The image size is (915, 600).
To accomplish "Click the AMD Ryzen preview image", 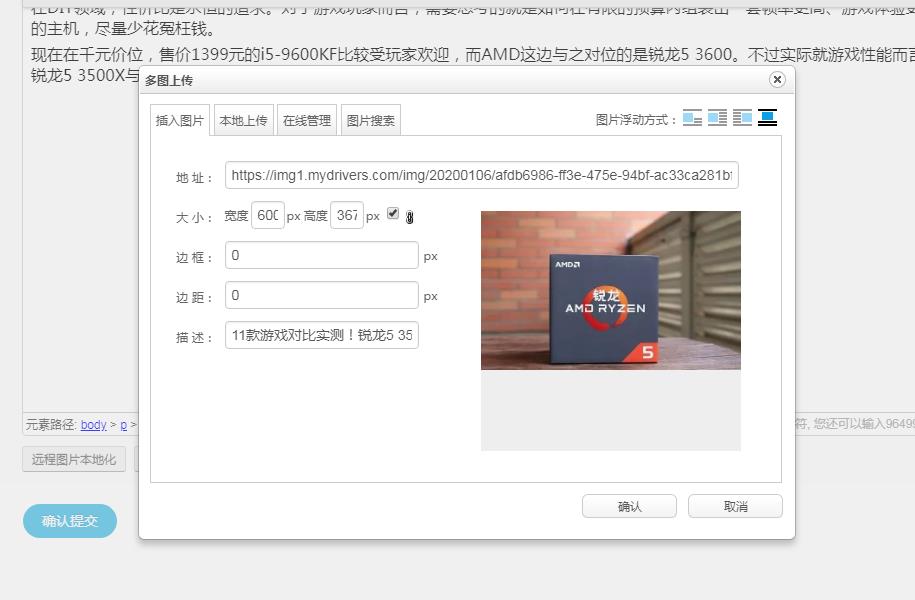I will point(610,290).
